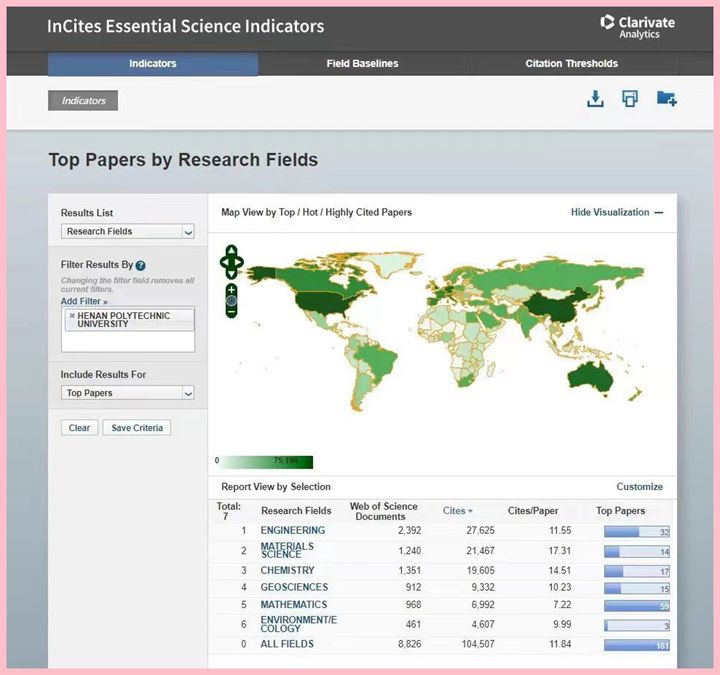Switch to the Field Baselines tab
The height and width of the screenshot is (675, 720).
click(362, 64)
